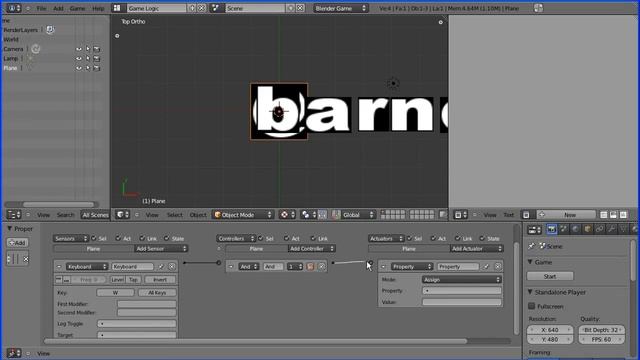
Task: Select the Constraints properties tab icon
Action: point(599,229)
